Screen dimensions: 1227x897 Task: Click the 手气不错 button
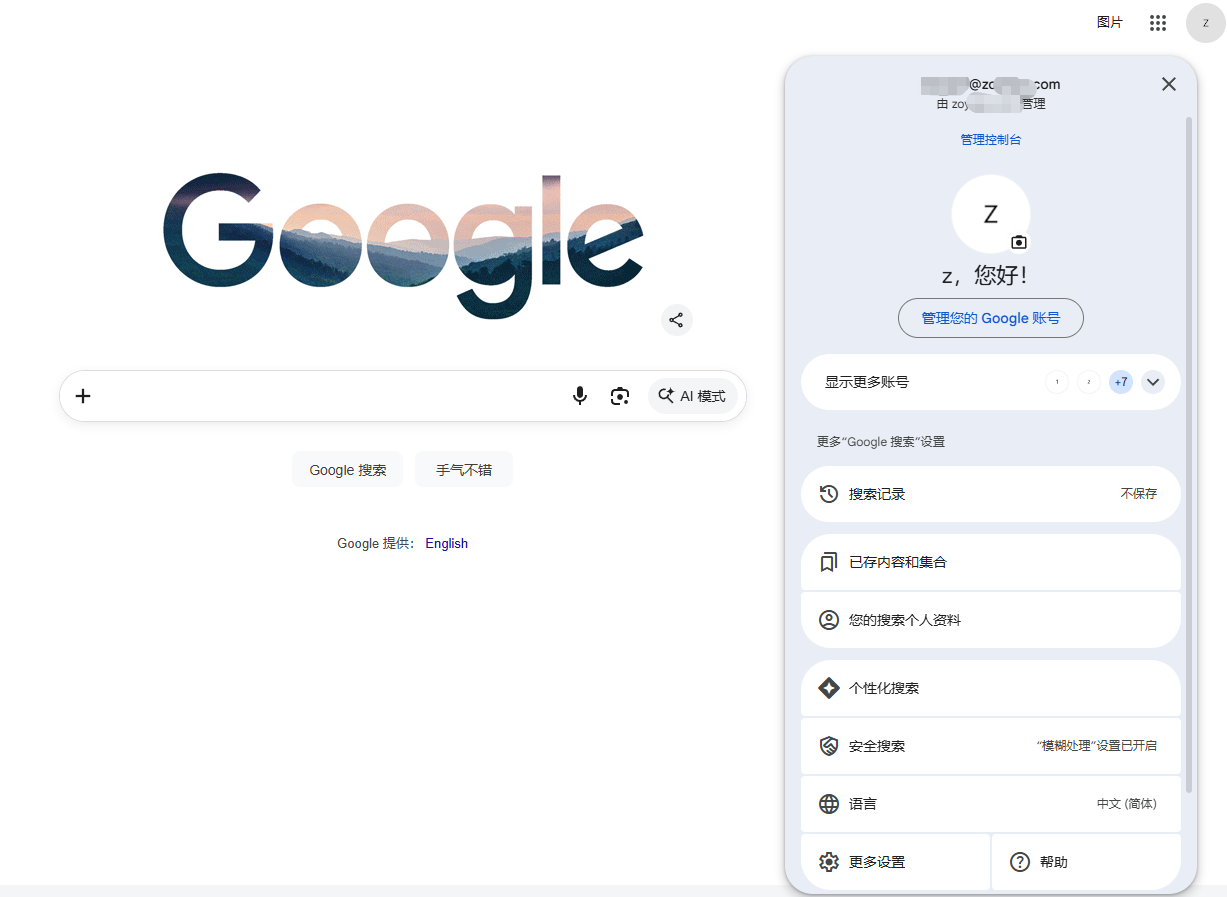click(x=464, y=470)
